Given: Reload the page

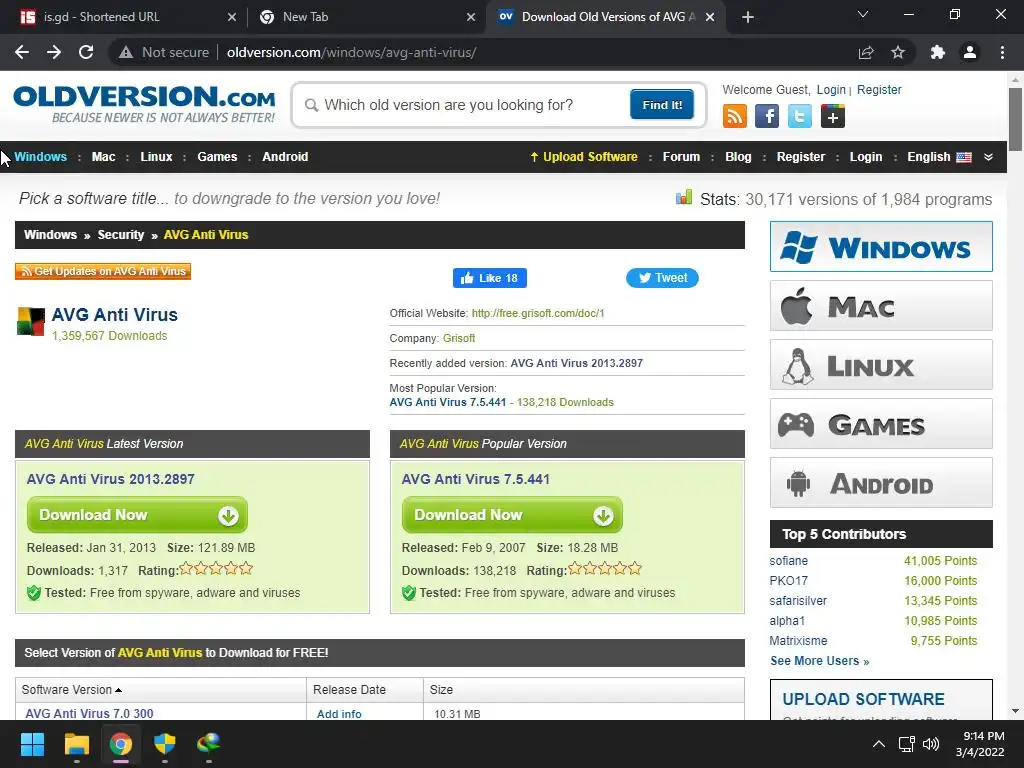Looking at the screenshot, I should click(86, 52).
